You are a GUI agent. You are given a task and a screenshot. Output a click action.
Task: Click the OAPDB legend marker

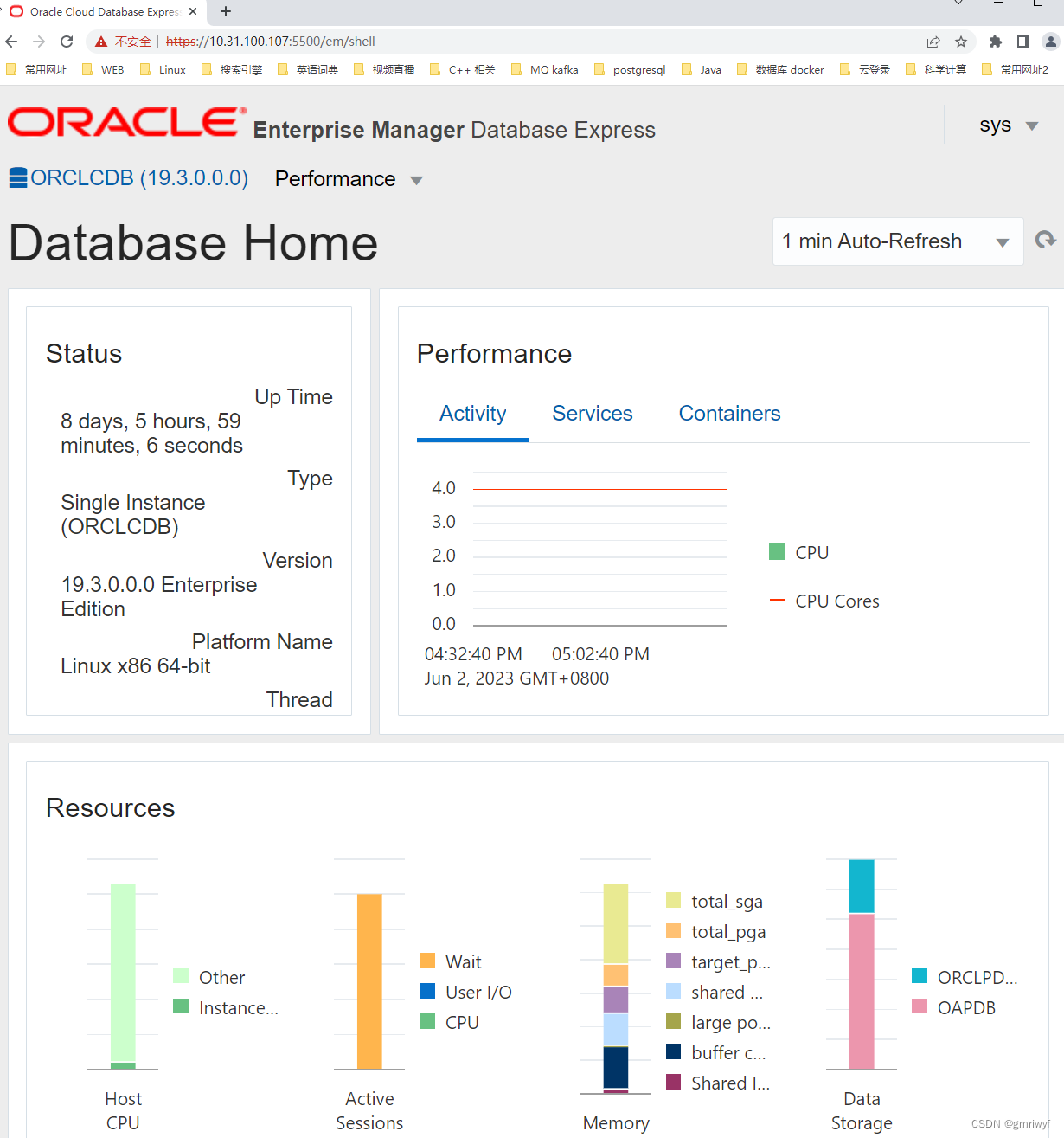click(x=920, y=1006)
